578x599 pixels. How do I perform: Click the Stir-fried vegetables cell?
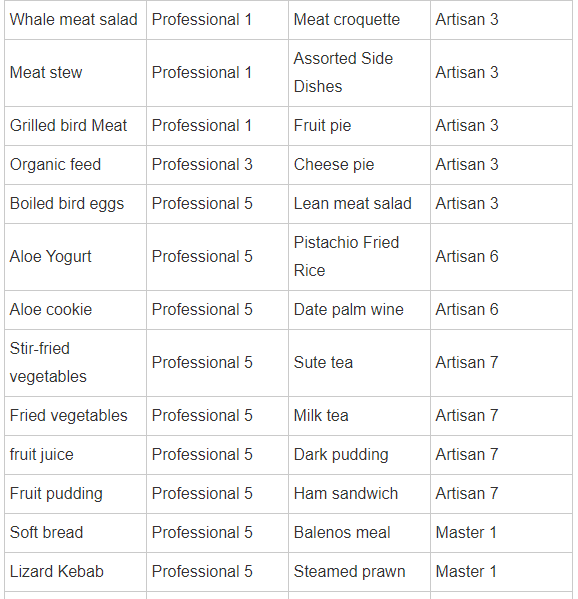pos(75,363)
